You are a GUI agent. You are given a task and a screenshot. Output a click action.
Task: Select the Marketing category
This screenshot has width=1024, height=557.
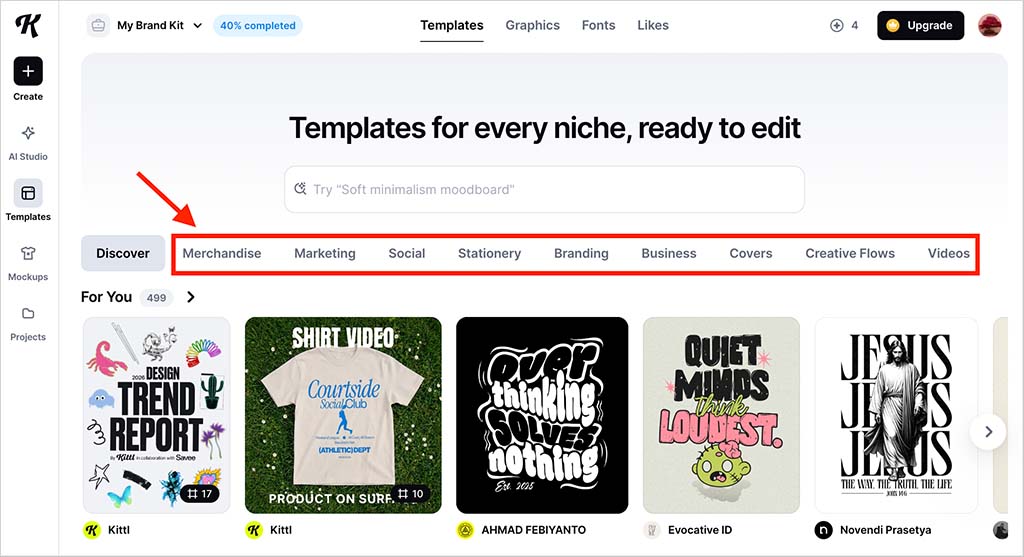click(325, 253)
